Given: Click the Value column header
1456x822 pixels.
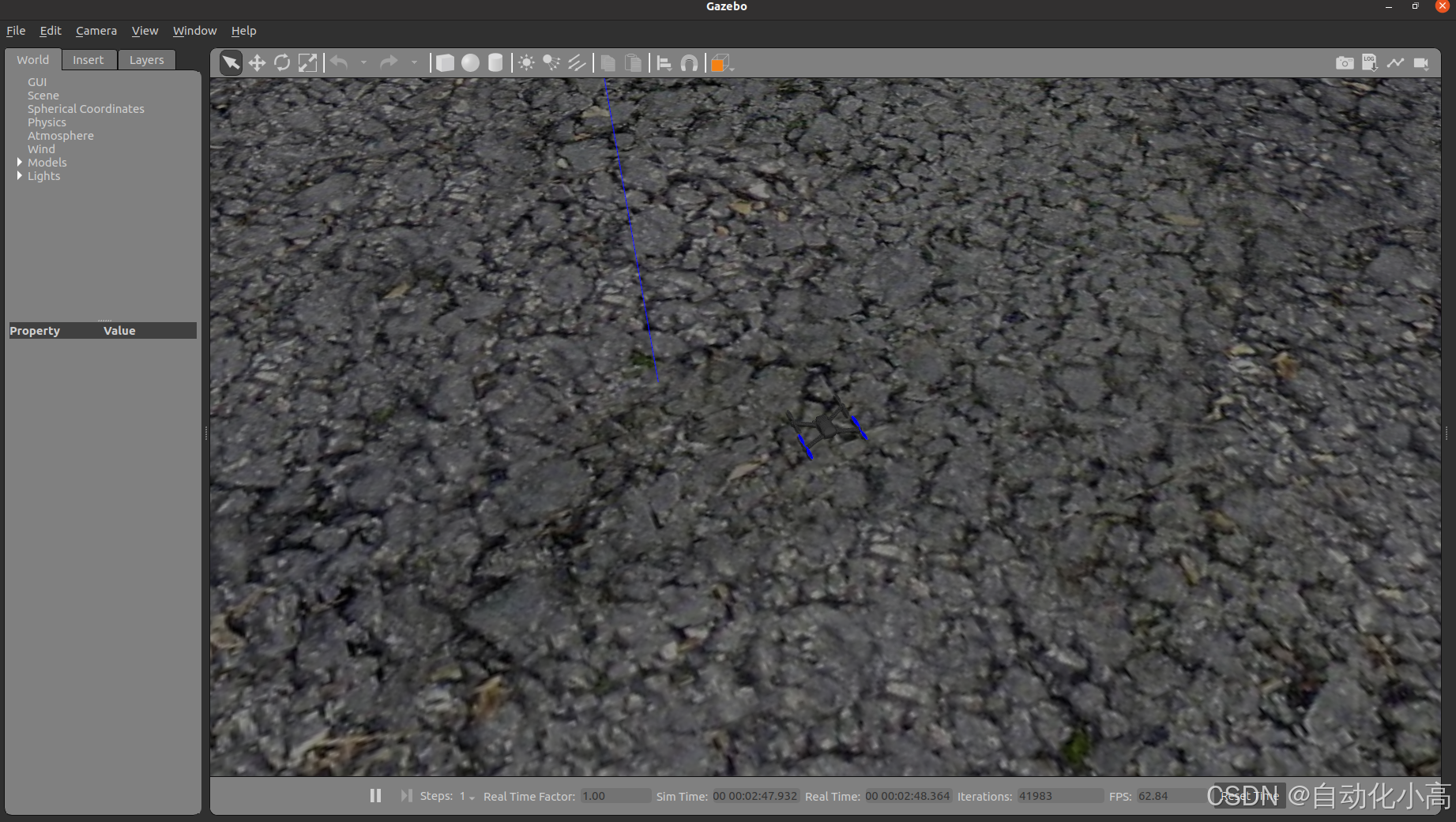Looking at the screenshot, I should (119, 331).
